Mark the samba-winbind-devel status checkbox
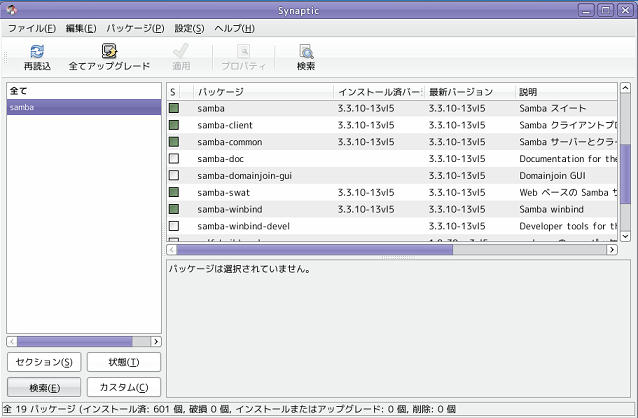The height and width of the screenshot is (418, 638). pos(174,226)
